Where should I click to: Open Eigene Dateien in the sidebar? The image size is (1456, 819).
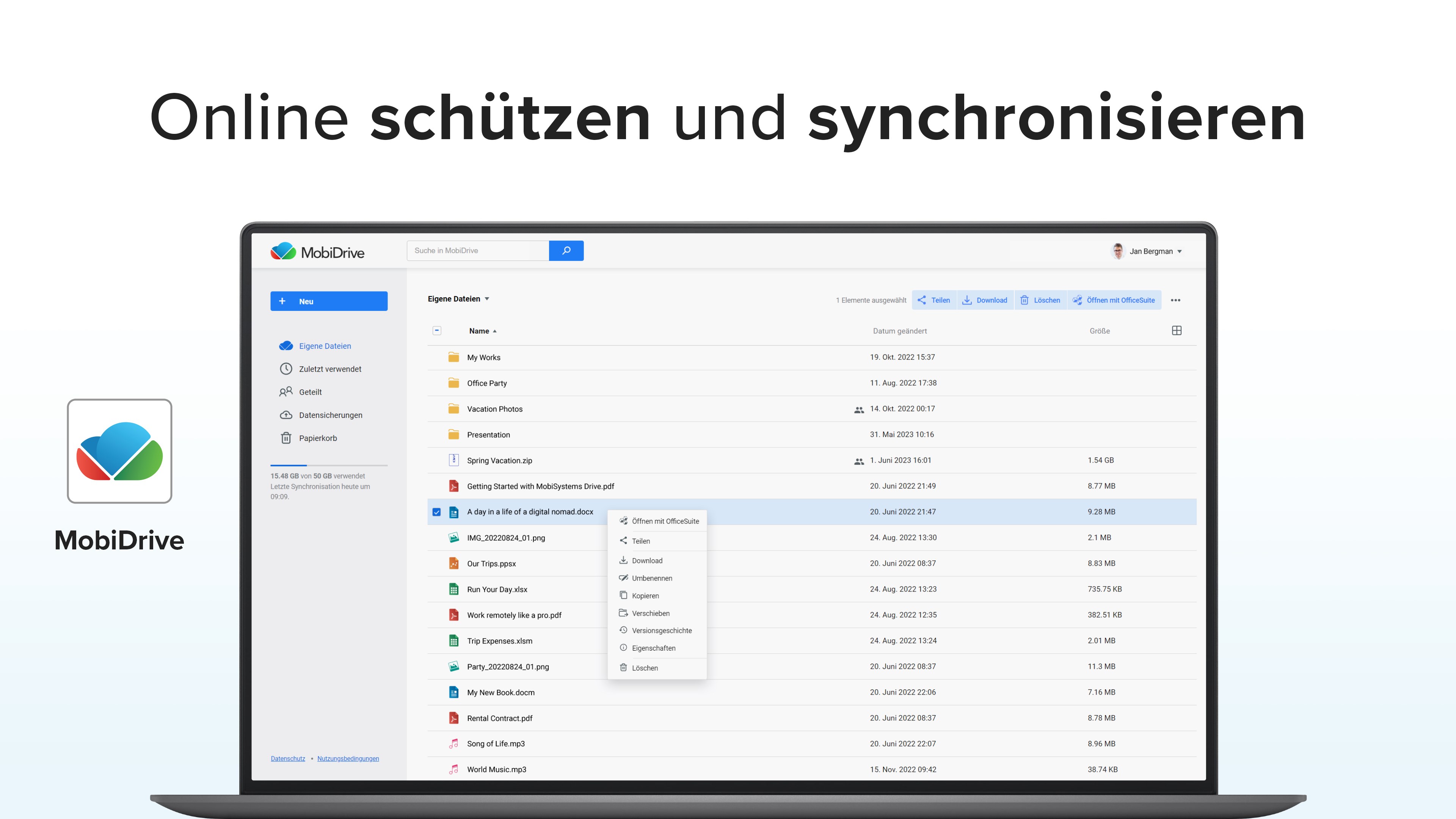pos(315,346)
